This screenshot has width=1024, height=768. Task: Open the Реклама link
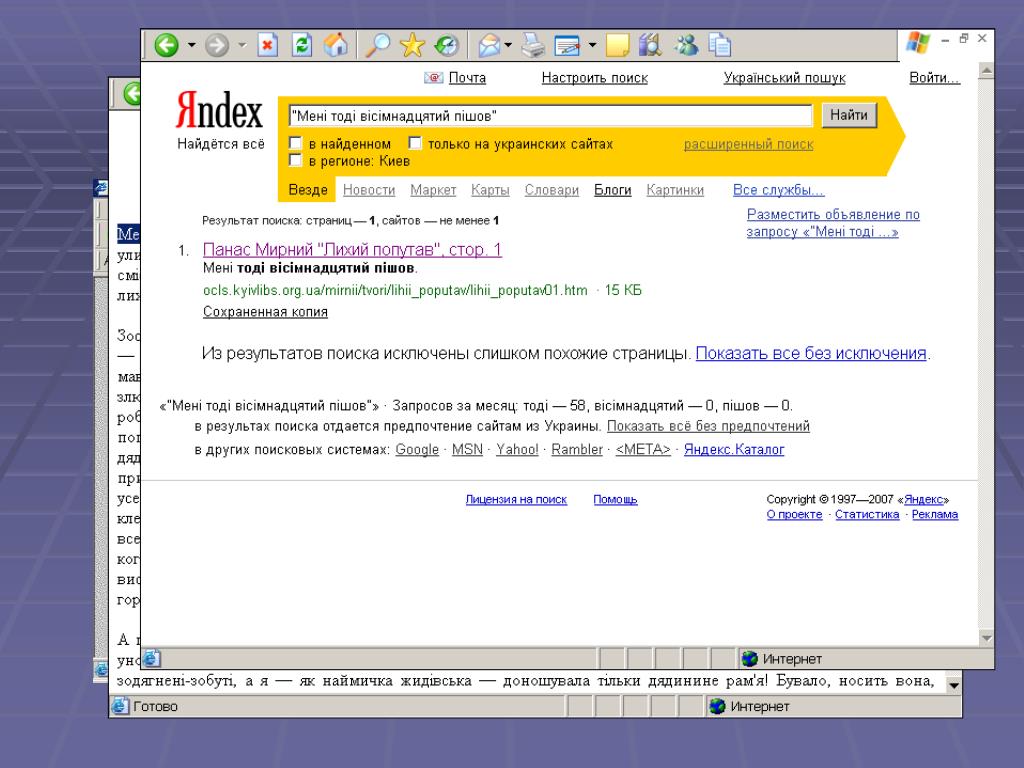(935, 515)
